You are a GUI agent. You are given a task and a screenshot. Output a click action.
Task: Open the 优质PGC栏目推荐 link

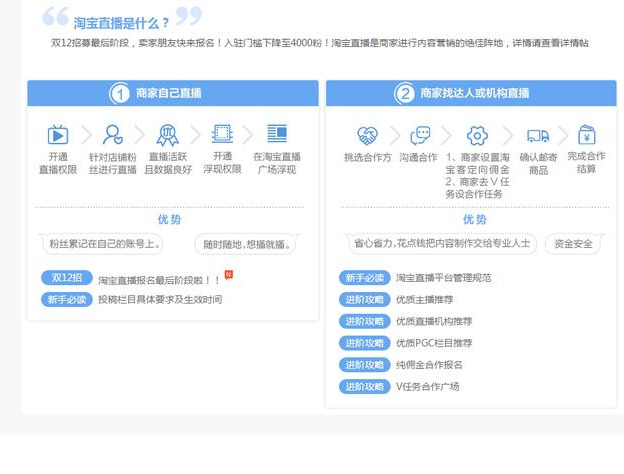point(434,343)
